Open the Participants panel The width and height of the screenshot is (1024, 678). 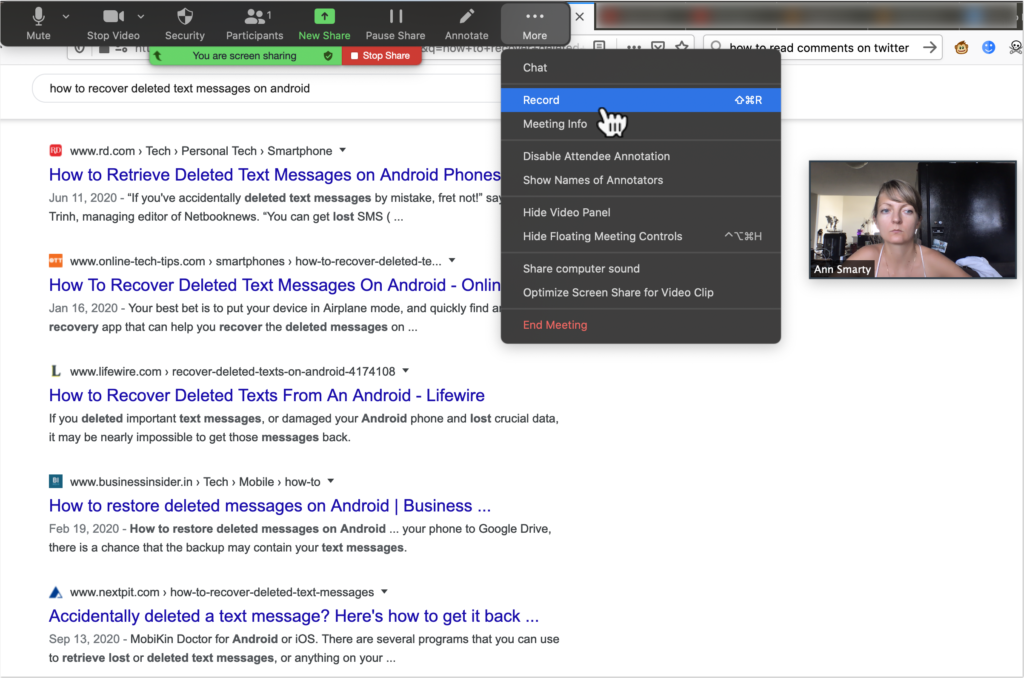pos(255,23)
